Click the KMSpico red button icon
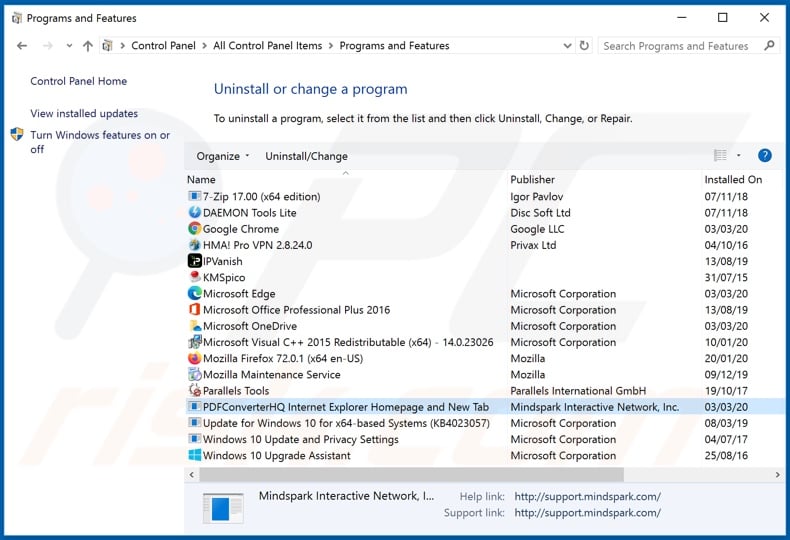 click(x=194, y=277)
